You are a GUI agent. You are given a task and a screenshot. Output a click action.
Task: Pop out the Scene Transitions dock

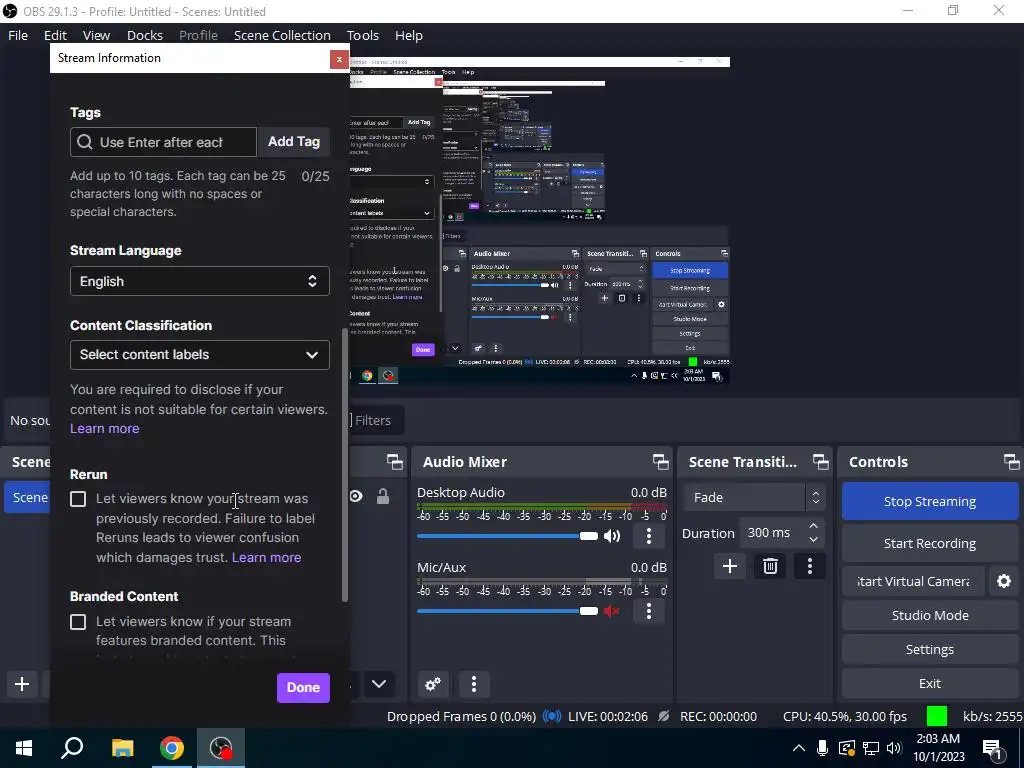(820, 462)
